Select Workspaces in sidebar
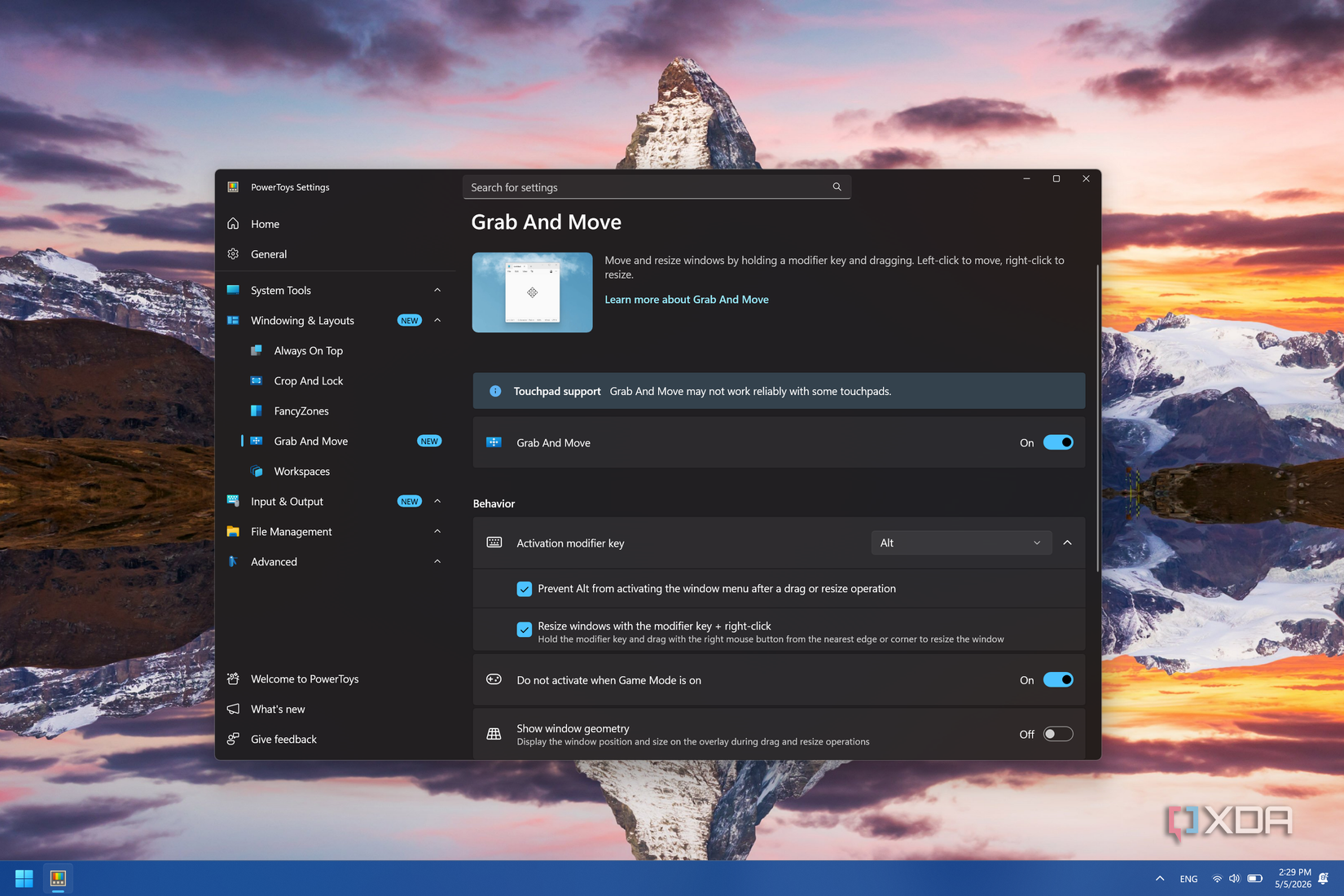This screenshot has width=1344, height=896. click(x=336, y=471)
